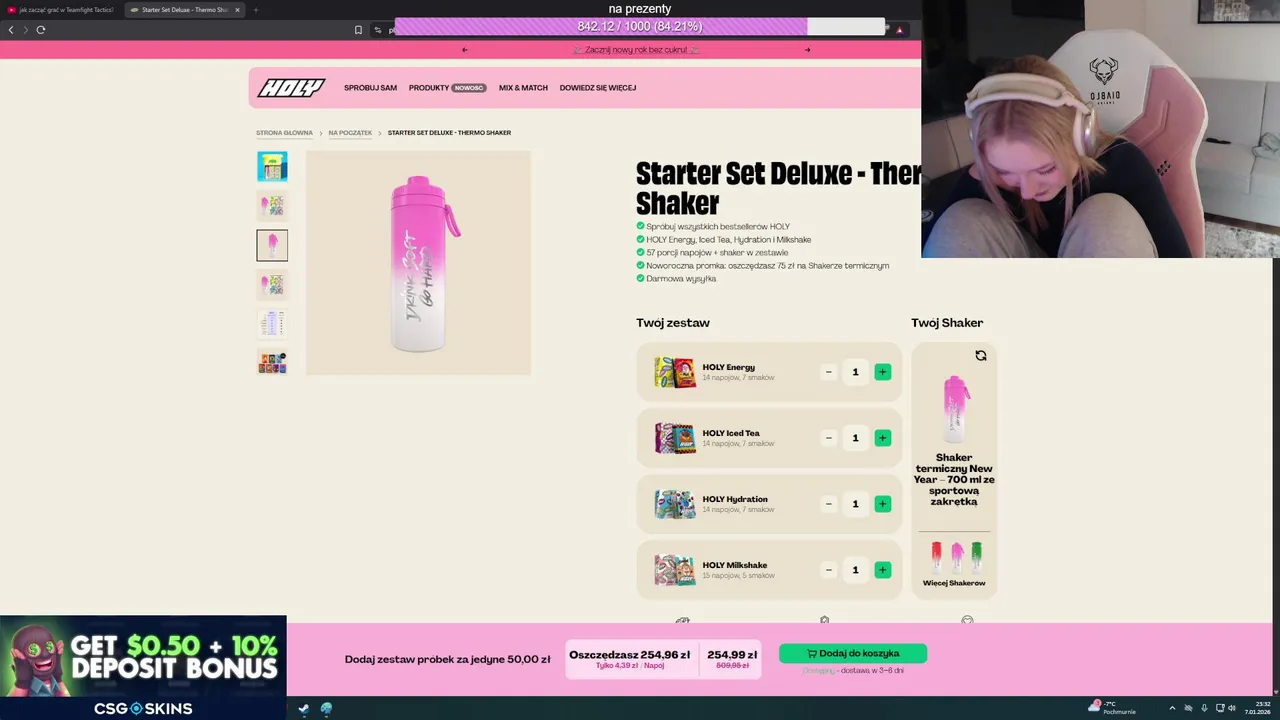Increase HOLY Iced Tea quantity
The image size is (1280, 720).
coord(882,438)
